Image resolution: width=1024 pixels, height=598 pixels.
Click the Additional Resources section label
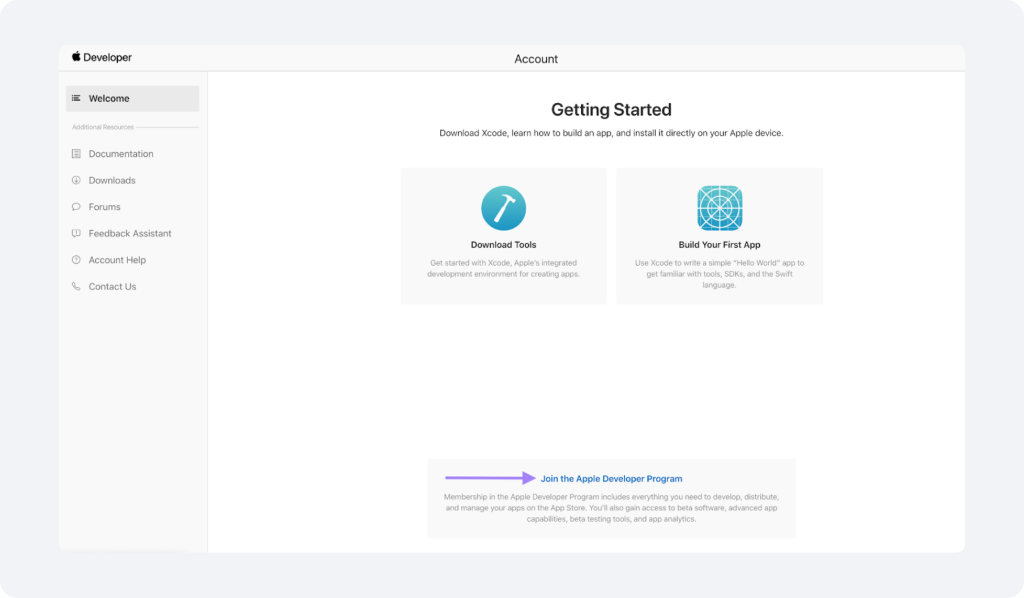(x=103, y=127)
